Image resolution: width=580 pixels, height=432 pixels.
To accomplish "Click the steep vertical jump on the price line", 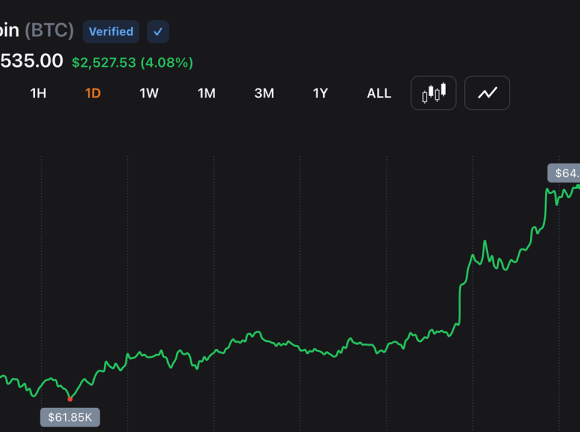I will tap(460, 304).
